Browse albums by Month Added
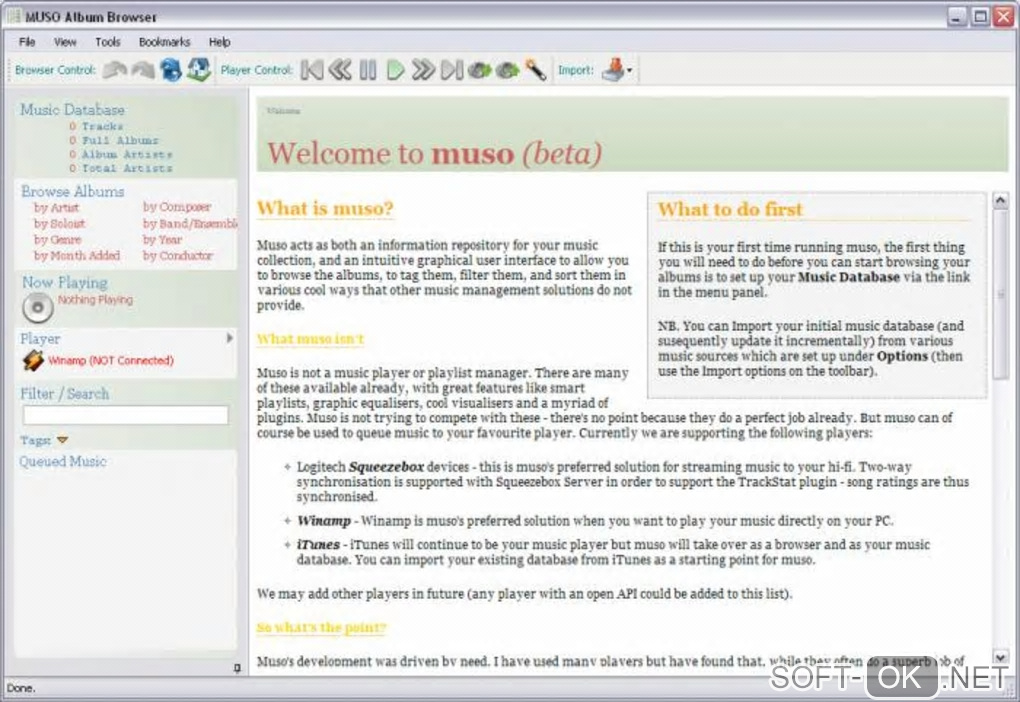 tap(77, 256)
